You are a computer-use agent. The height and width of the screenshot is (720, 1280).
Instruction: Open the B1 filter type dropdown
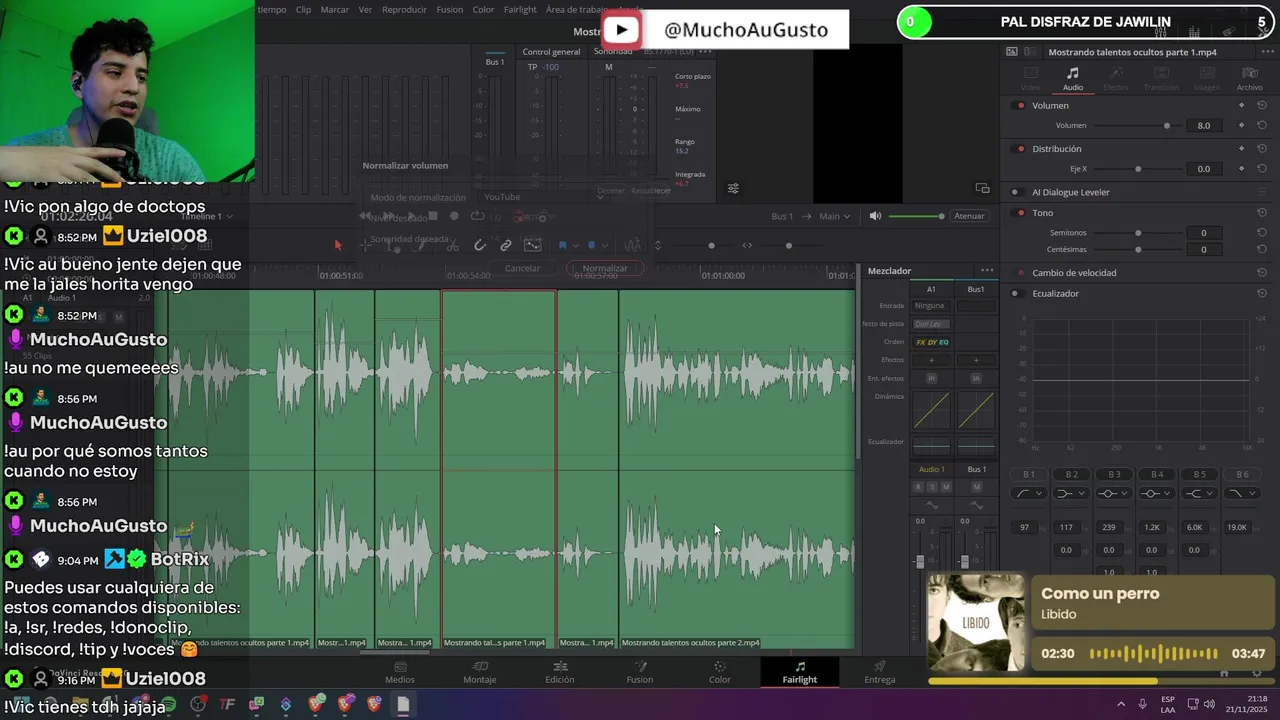pyautogui.click(x=1029, y=493)
